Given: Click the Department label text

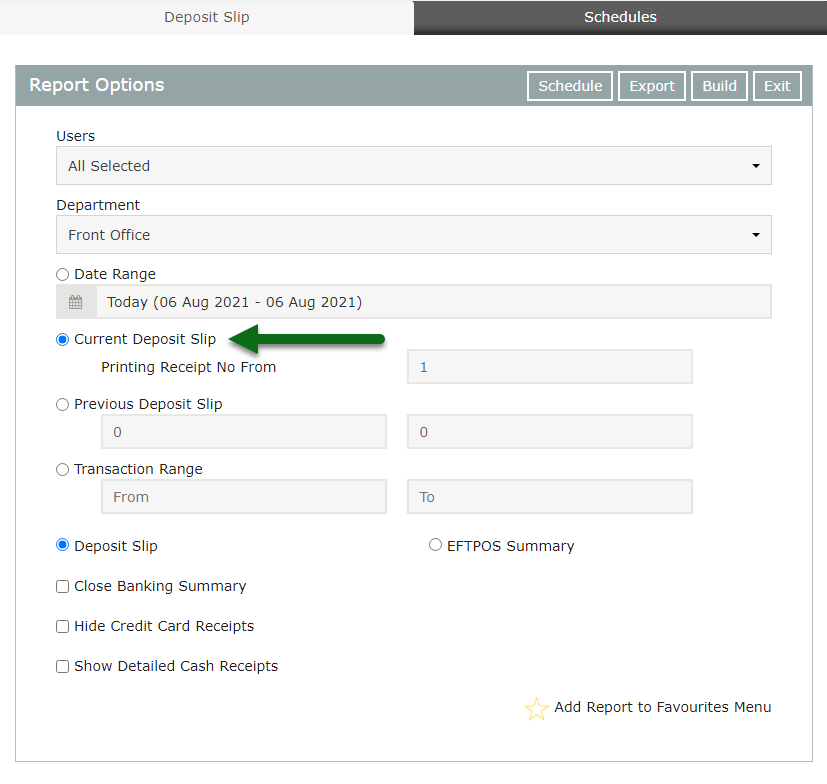Looking at the screenshot, I should 98,205.
